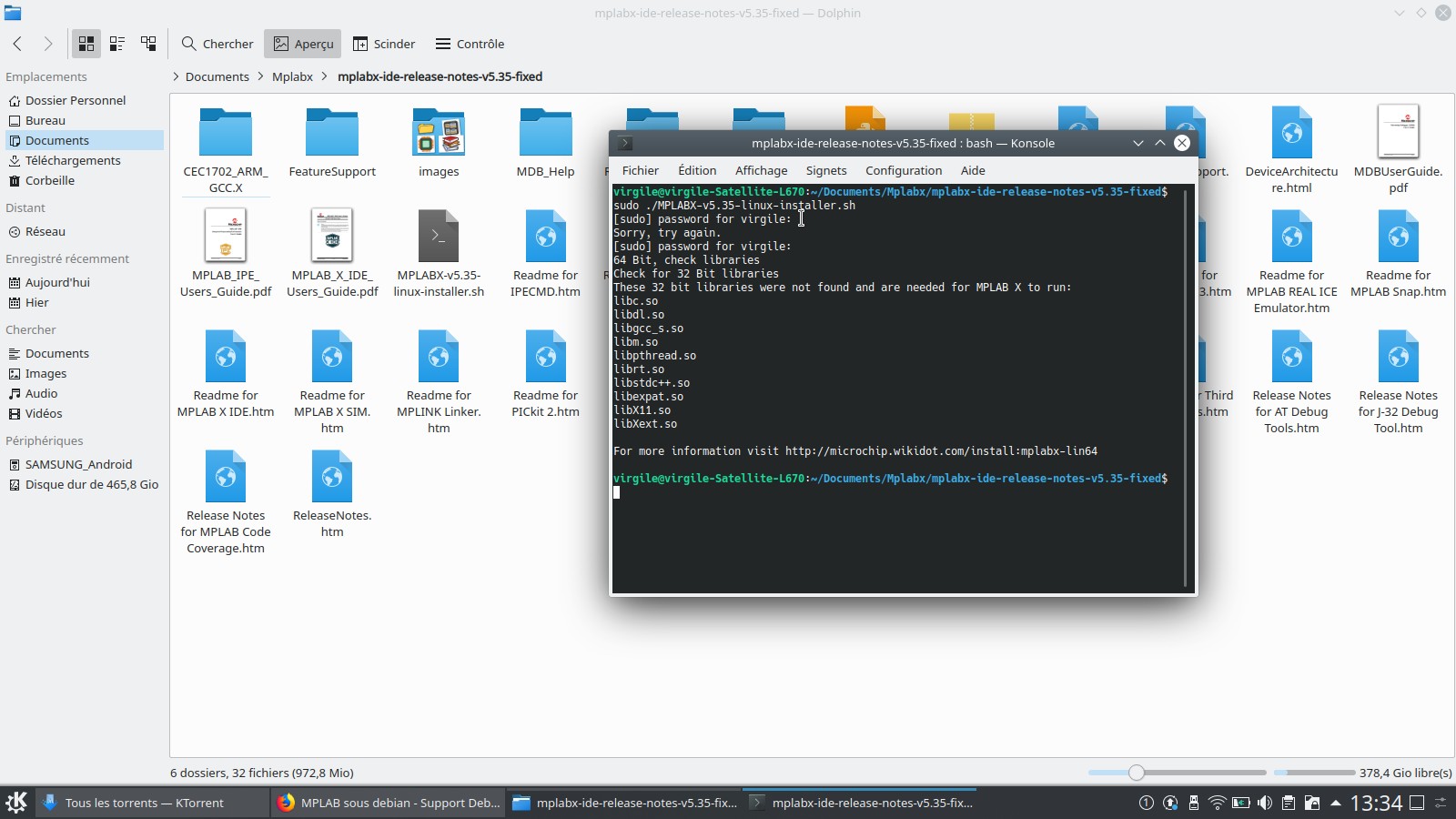Select the MDB_Help folder icon
Viewport: 1456px width, 819px height.
(x=545, y=132)
